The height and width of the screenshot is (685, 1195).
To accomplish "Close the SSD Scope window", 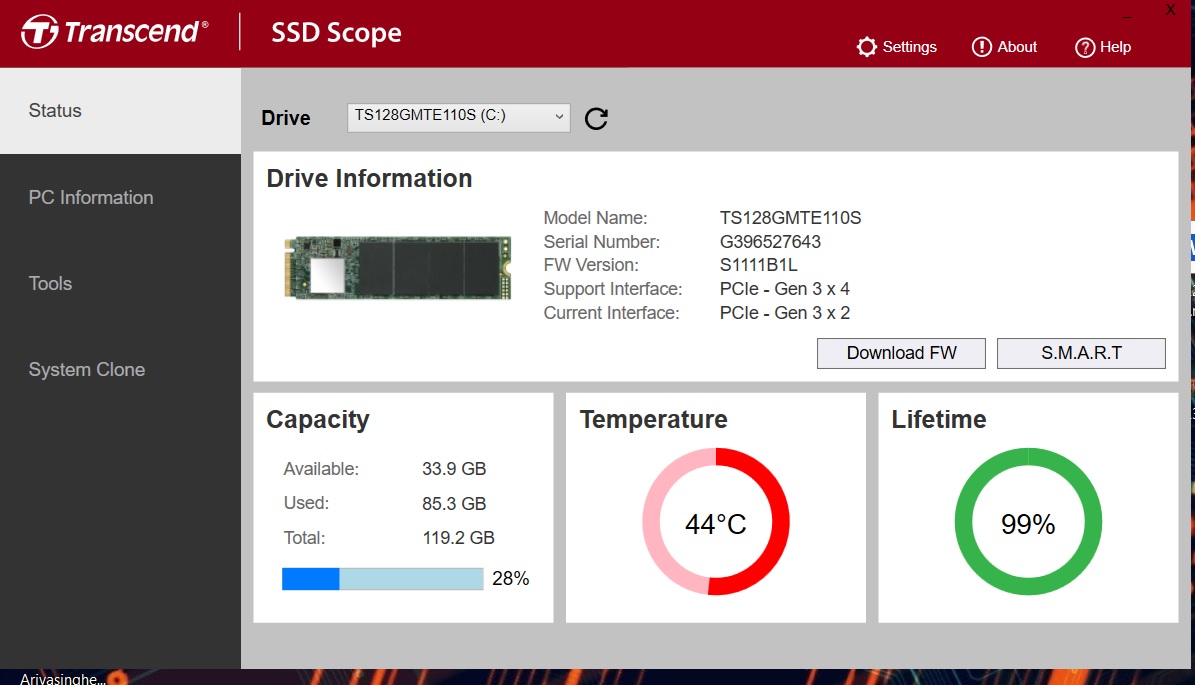I will [x=1170, y=11].
